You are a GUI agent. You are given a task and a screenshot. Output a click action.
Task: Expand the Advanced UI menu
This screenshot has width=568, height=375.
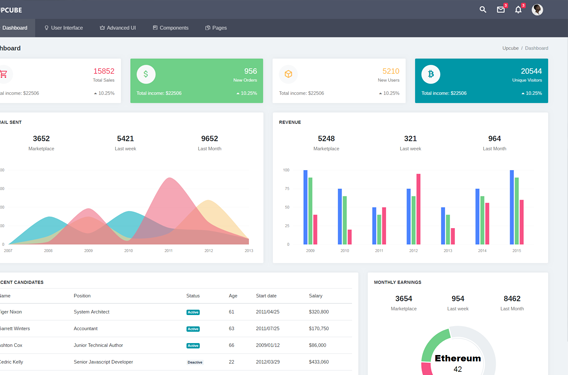pyautogui.click(x=118, y=28)
